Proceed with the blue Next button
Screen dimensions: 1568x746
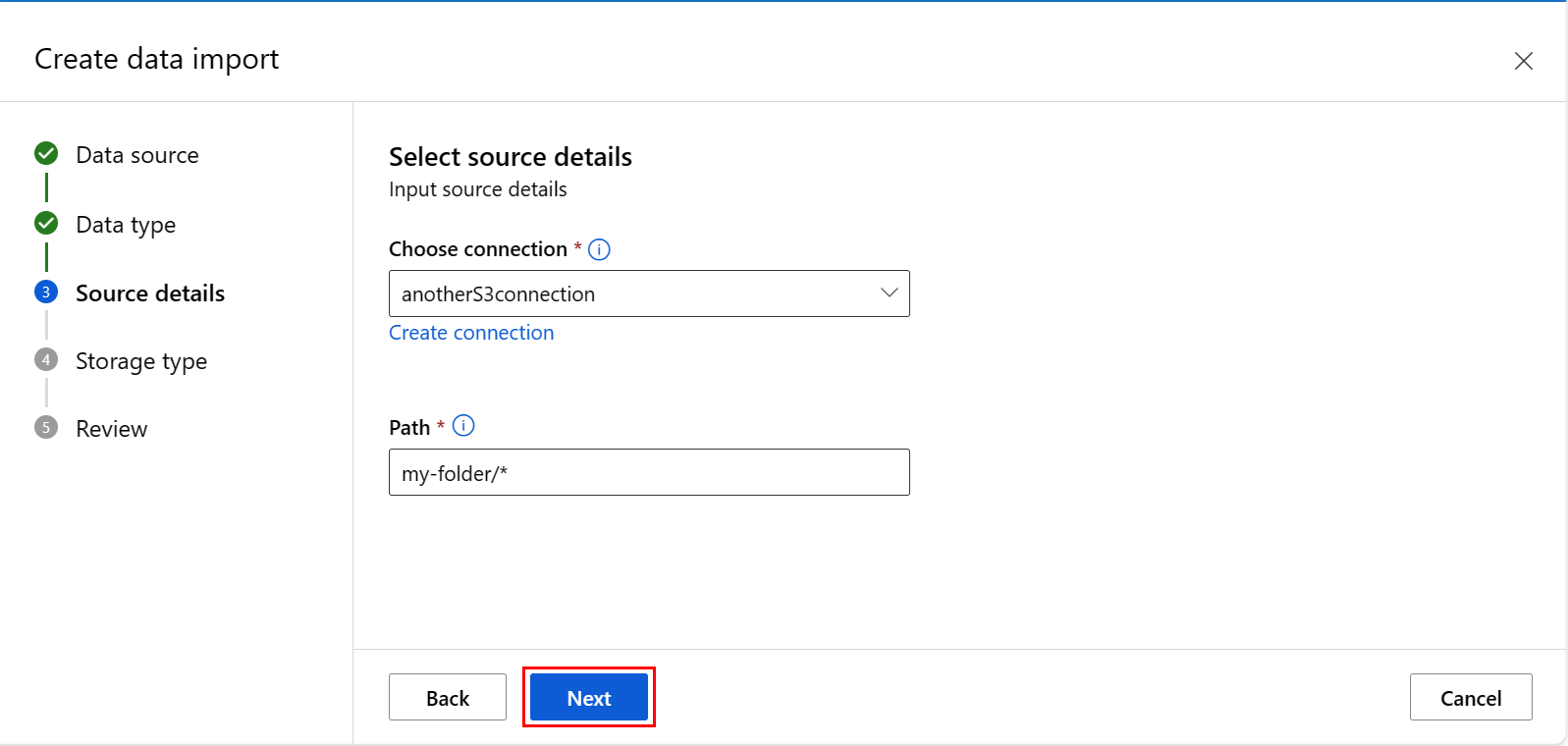tap(588, 698)
